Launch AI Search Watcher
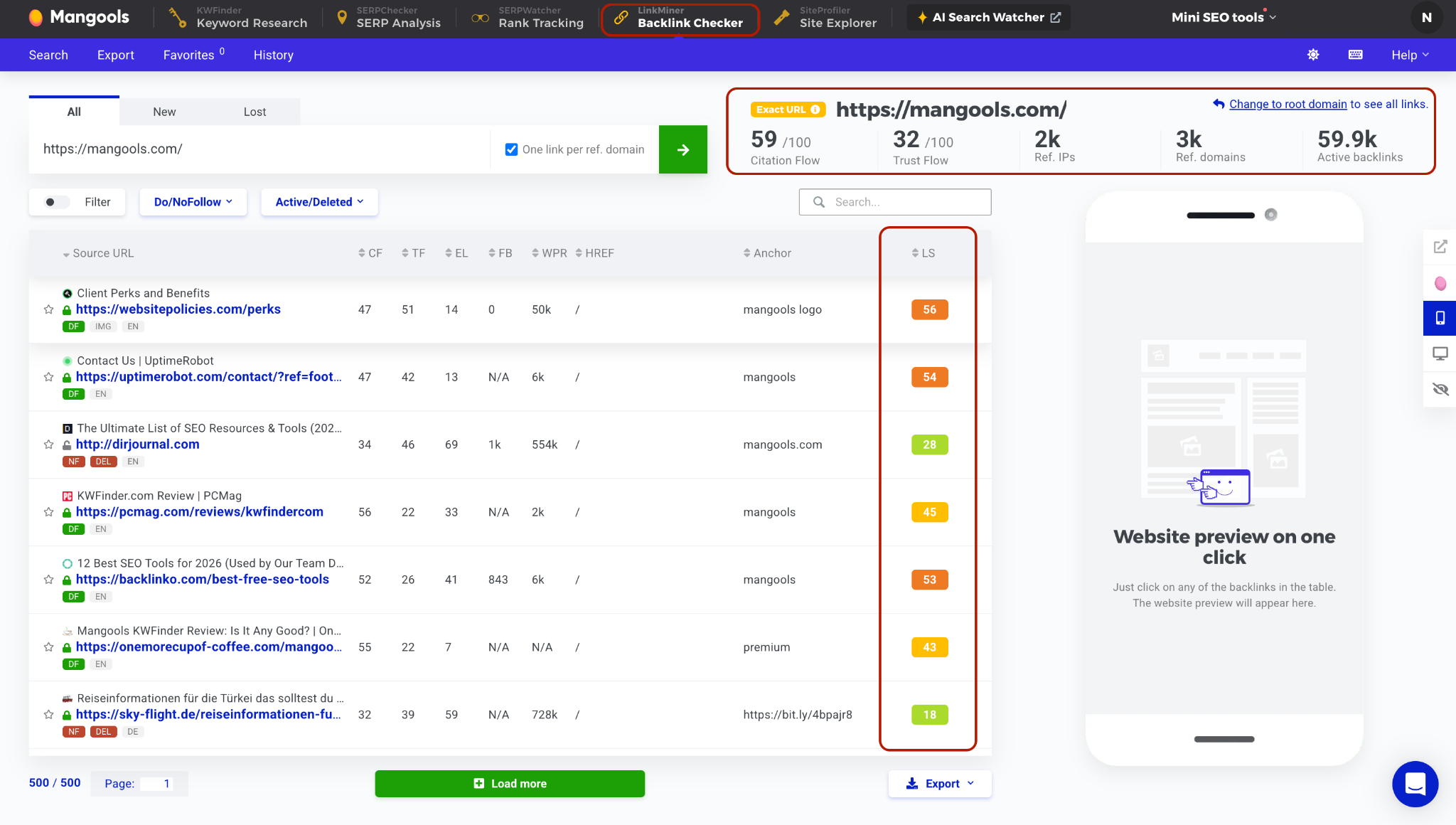Screen dimensions: 1456x825 point(989,18)
